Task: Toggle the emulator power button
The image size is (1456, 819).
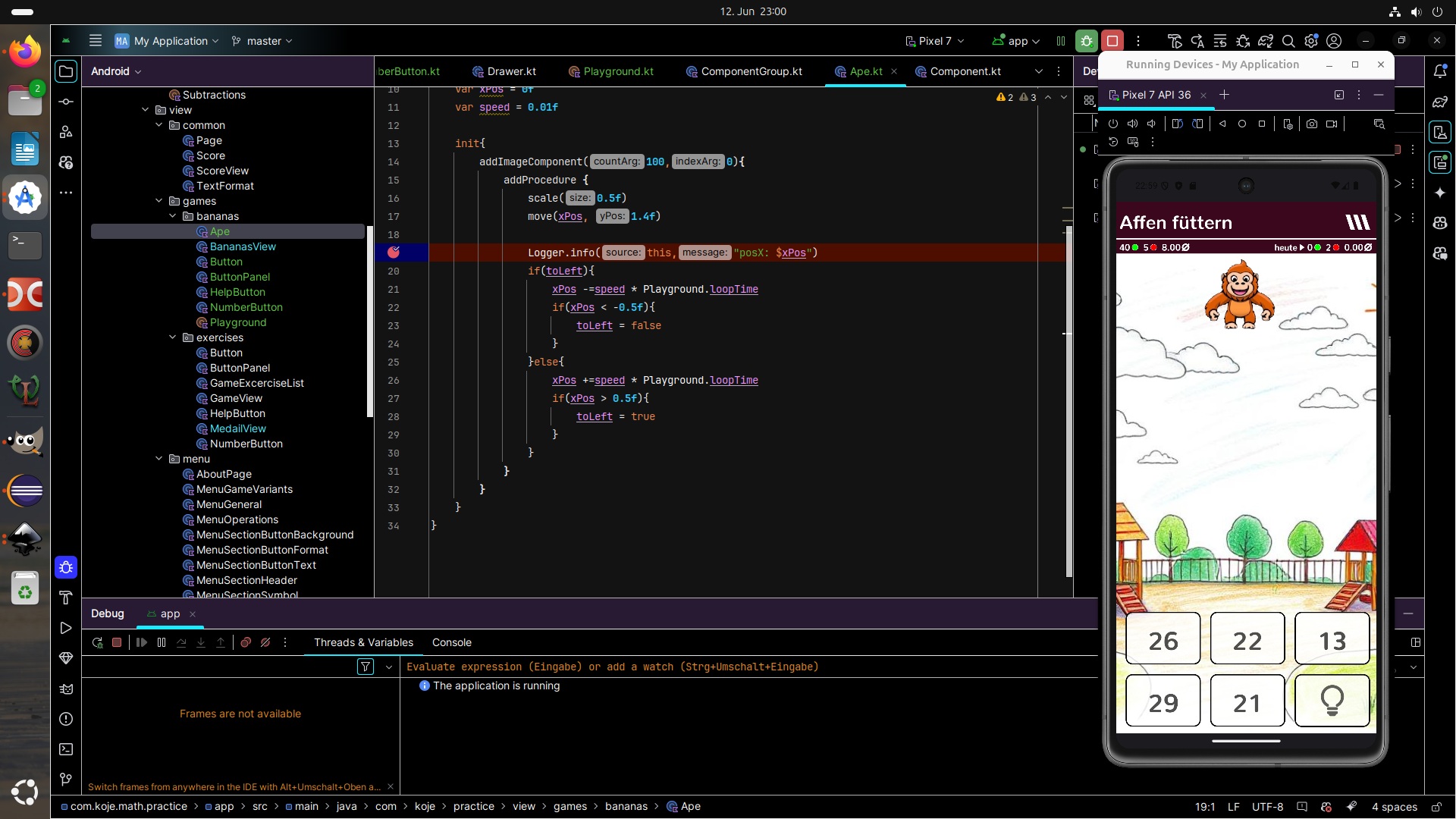Action: (x=1112, y=124)
